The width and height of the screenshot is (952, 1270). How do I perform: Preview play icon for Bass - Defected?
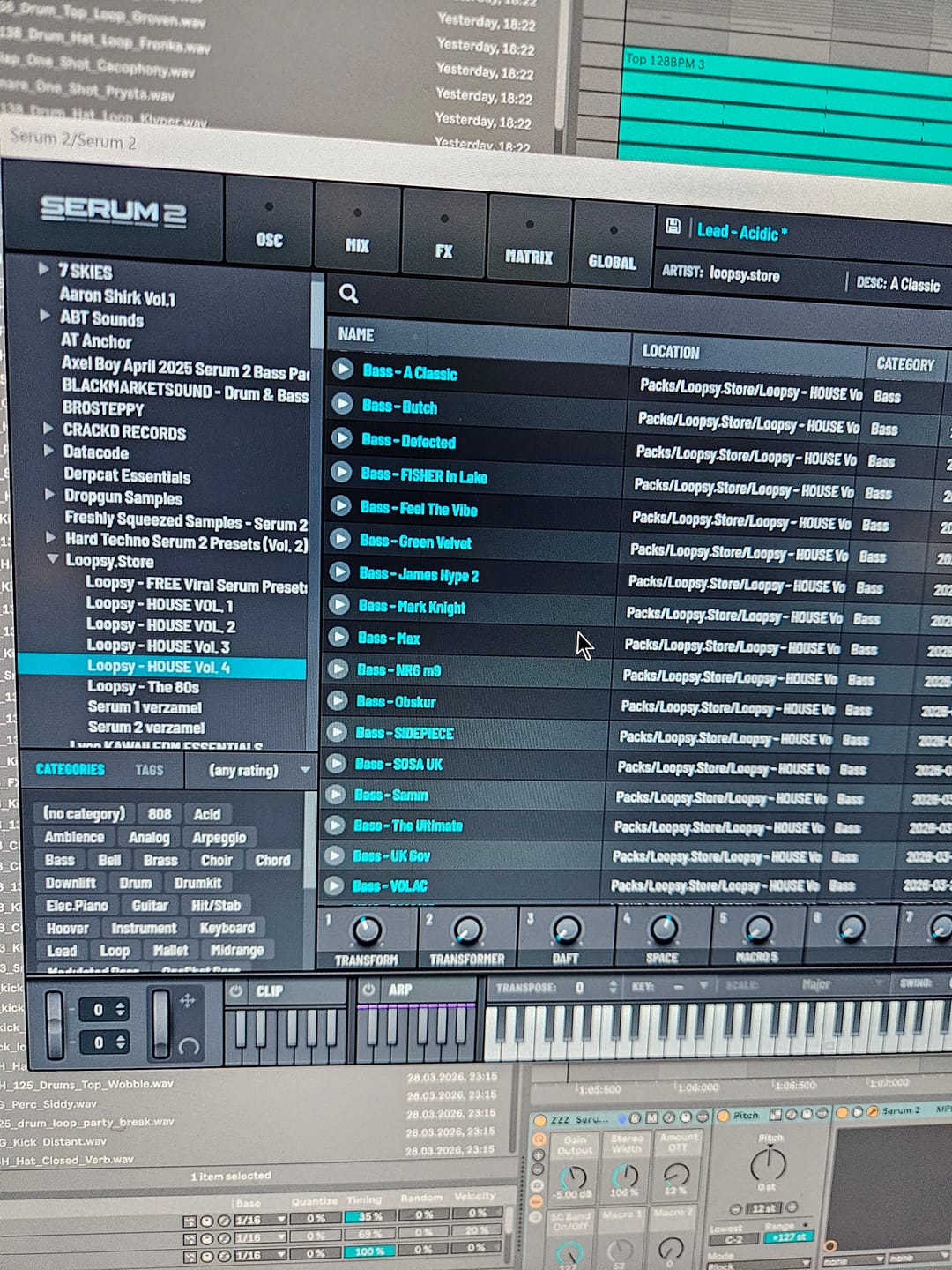coord(342,438)
